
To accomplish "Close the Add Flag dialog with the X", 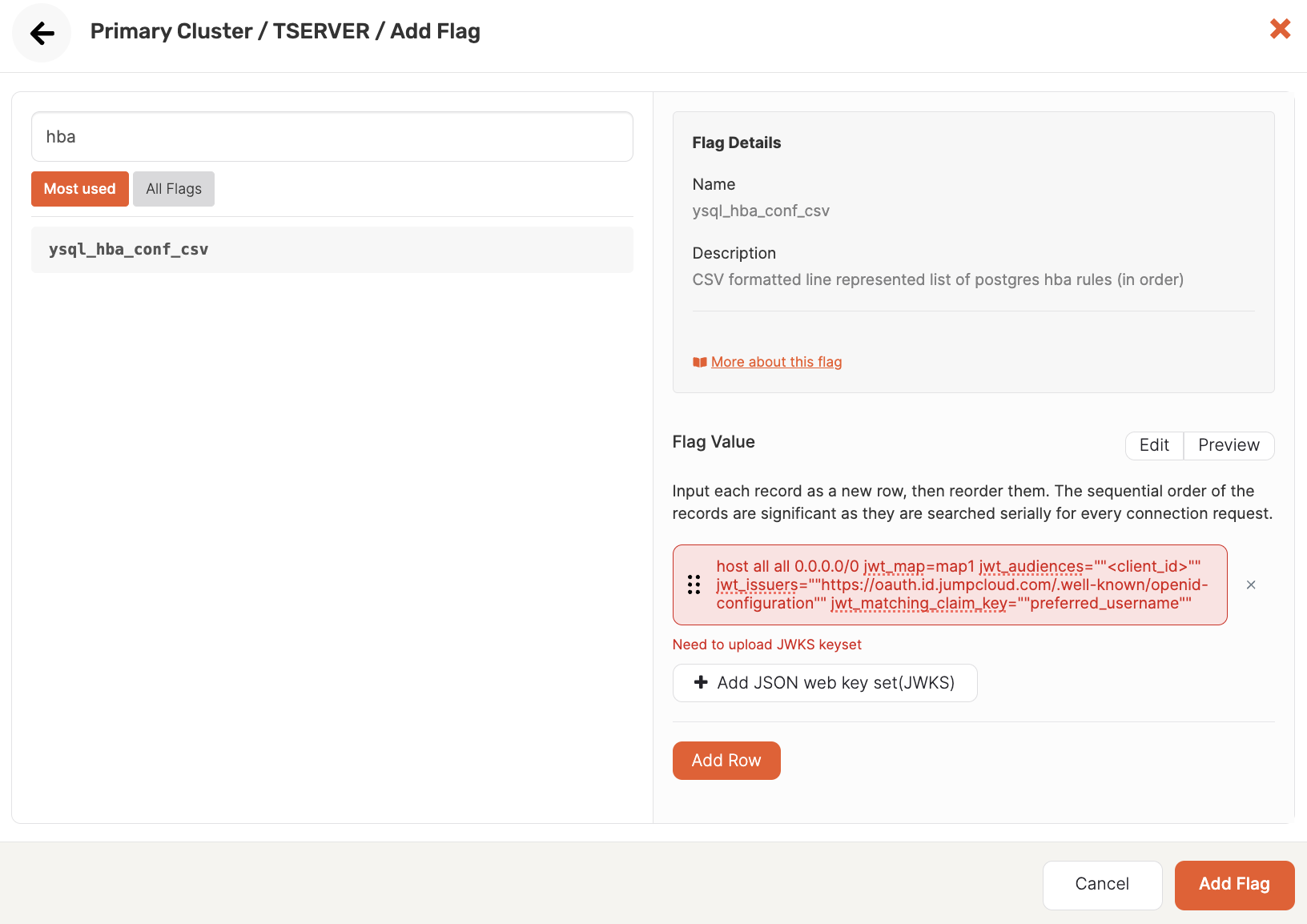I will [1279, 29].
